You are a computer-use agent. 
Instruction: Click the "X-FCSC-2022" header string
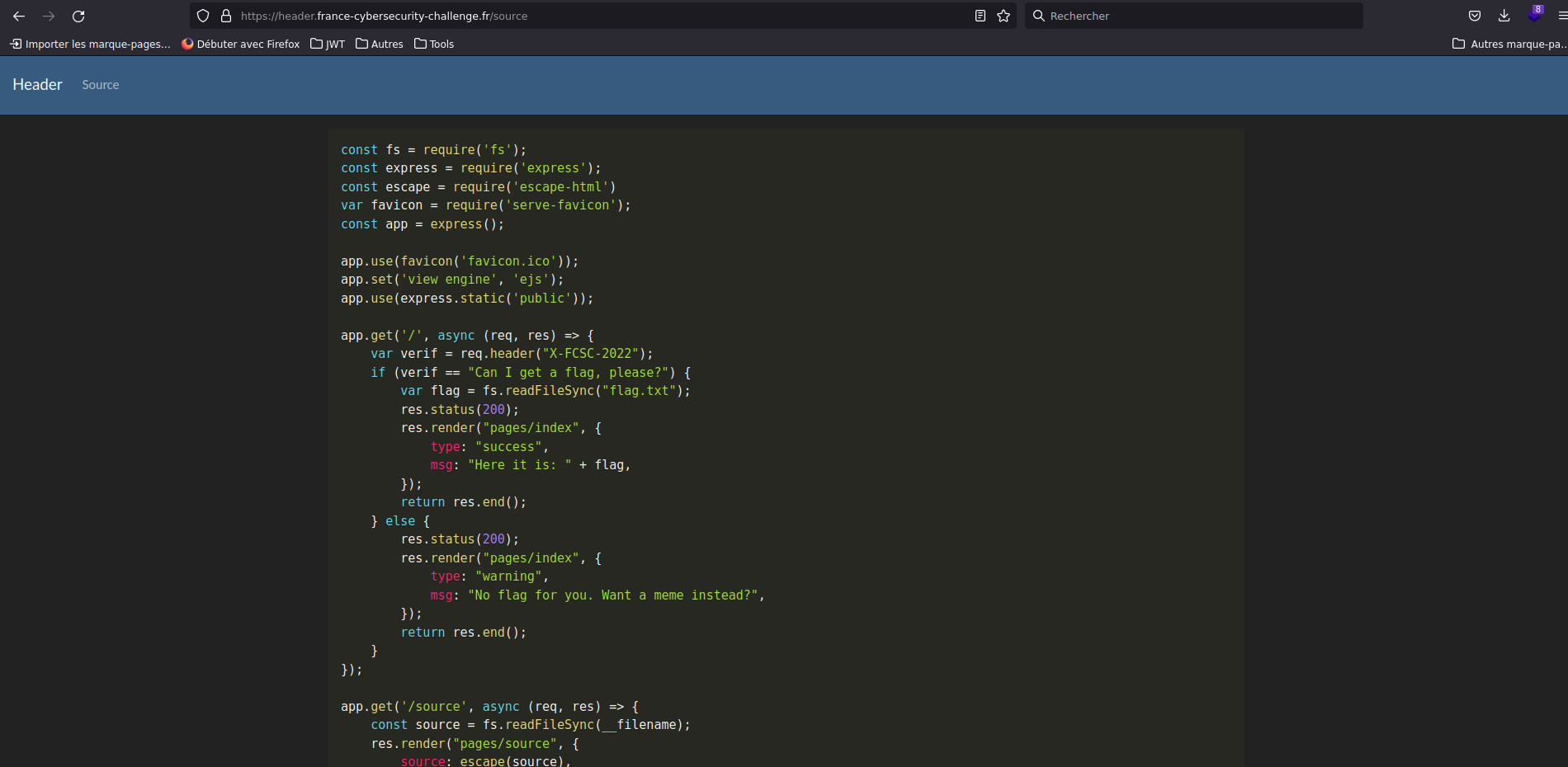click(x=591, y=354)
